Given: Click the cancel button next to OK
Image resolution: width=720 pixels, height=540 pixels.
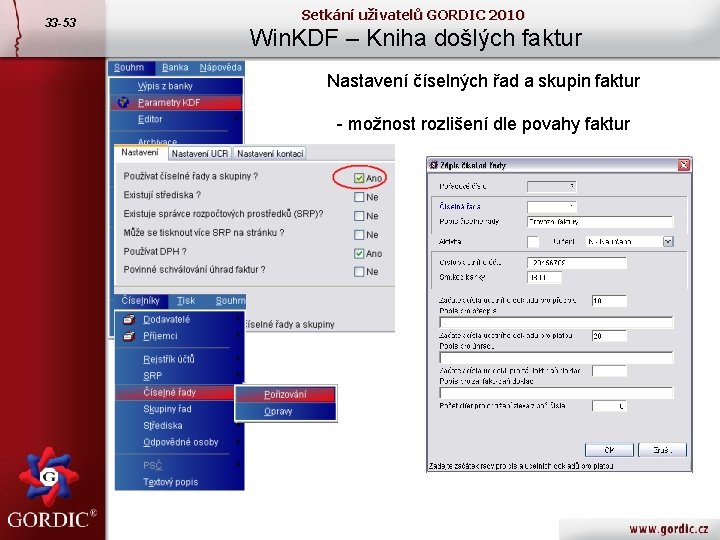Looking at the screenshot, I should (662, 450).
